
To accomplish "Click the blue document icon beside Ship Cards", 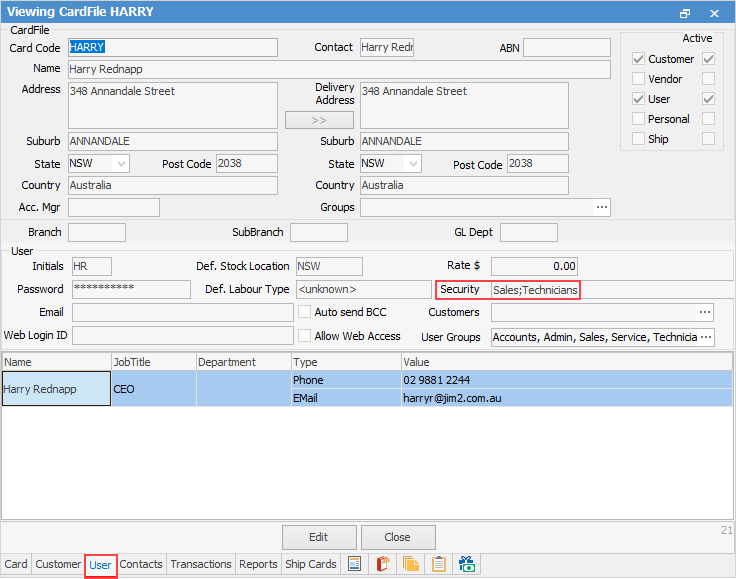I will coord(354,564).
